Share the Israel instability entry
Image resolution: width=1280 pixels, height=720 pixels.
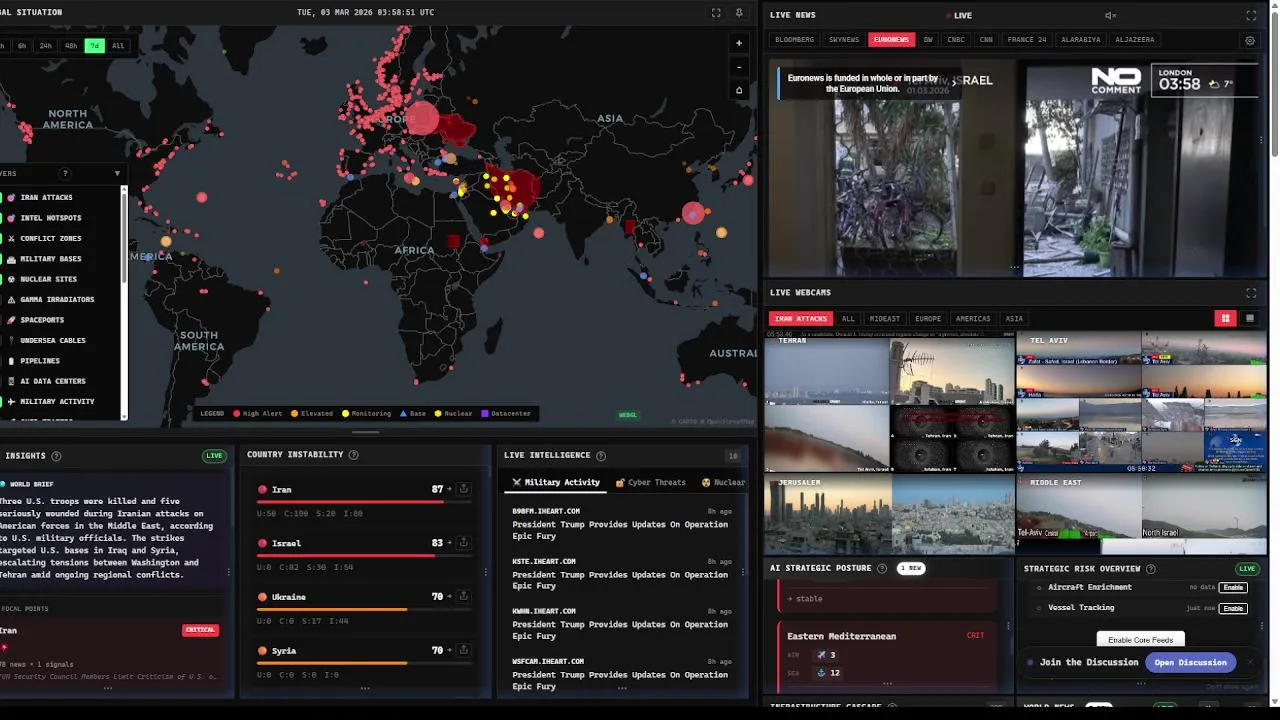(464, 543)
